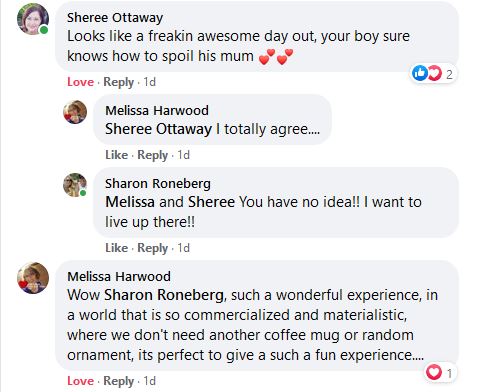
Task: Follow tagged Sheree Ottaway mention in reply
Action: 158,129
